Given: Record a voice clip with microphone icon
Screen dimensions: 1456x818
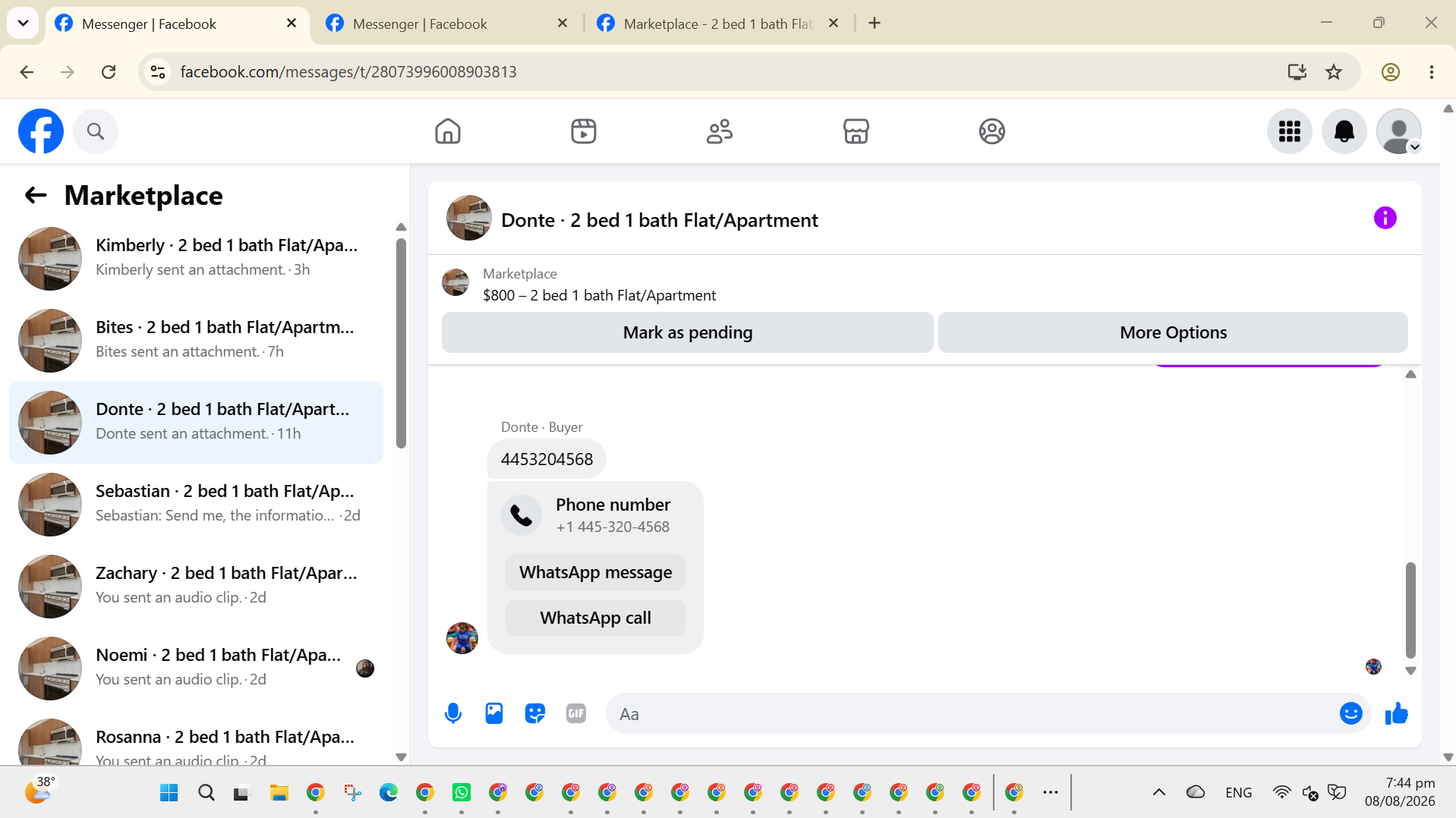Looking at the screenshot, I should [x=453, y=713].
